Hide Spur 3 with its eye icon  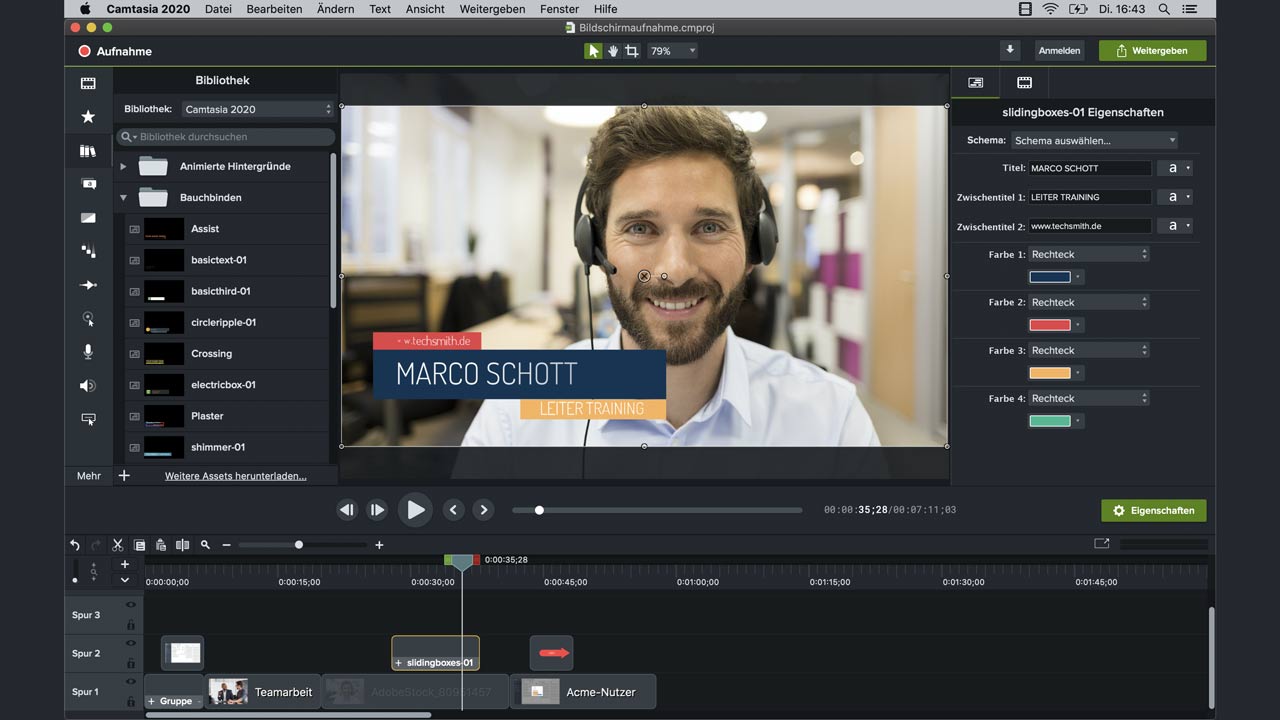pos(130,605)
